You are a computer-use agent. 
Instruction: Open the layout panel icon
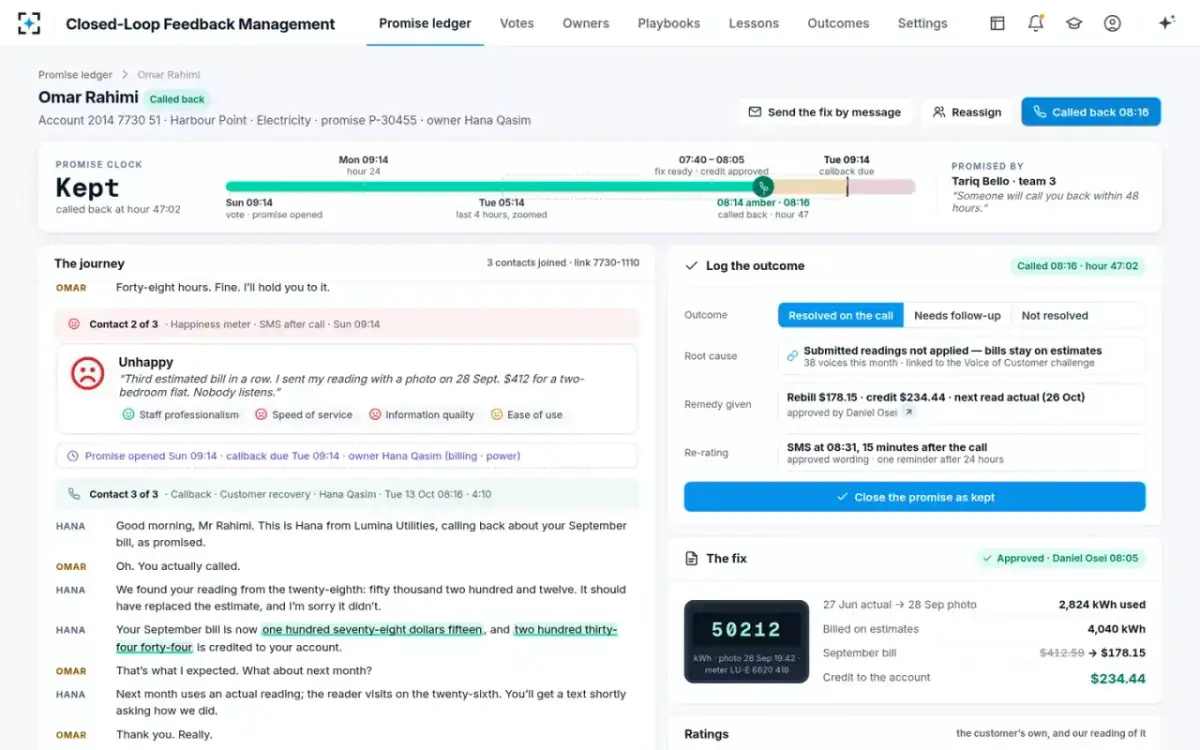[997, 23]
